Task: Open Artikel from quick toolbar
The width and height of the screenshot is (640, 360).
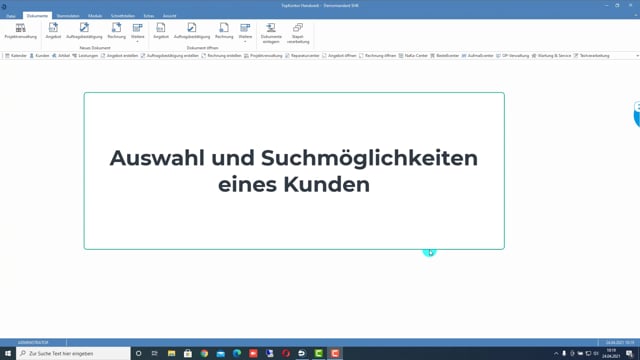Action: [61, 56]
